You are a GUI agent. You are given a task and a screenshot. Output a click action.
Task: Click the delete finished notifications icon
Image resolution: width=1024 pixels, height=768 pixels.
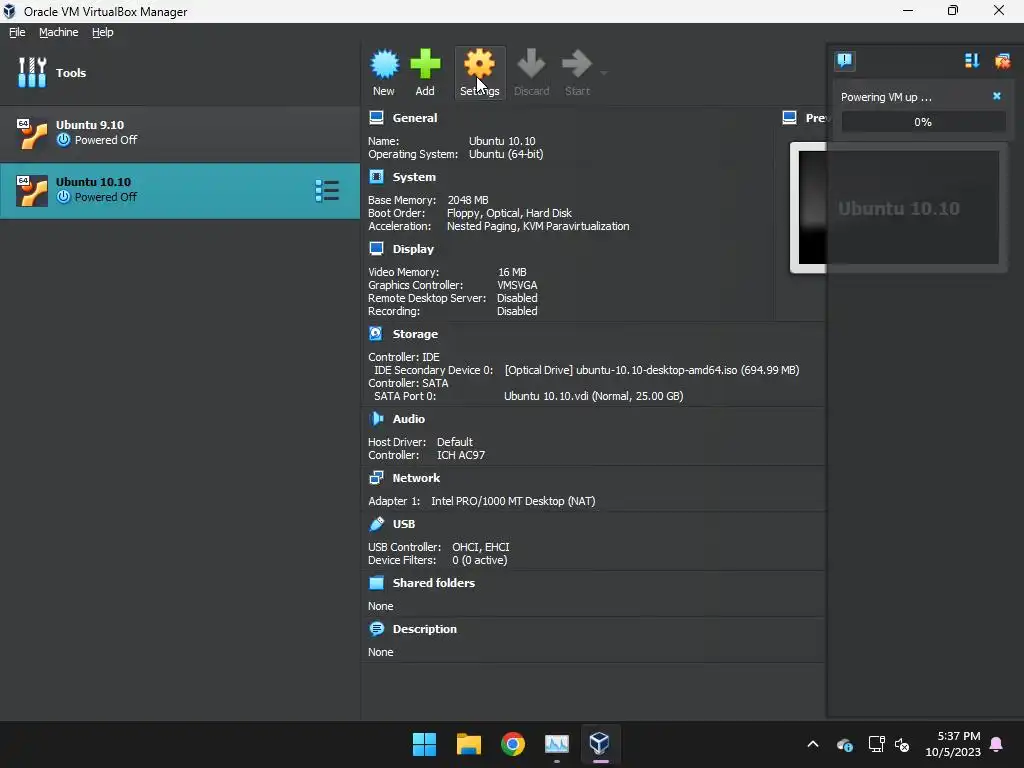(x=1002, y=61)
